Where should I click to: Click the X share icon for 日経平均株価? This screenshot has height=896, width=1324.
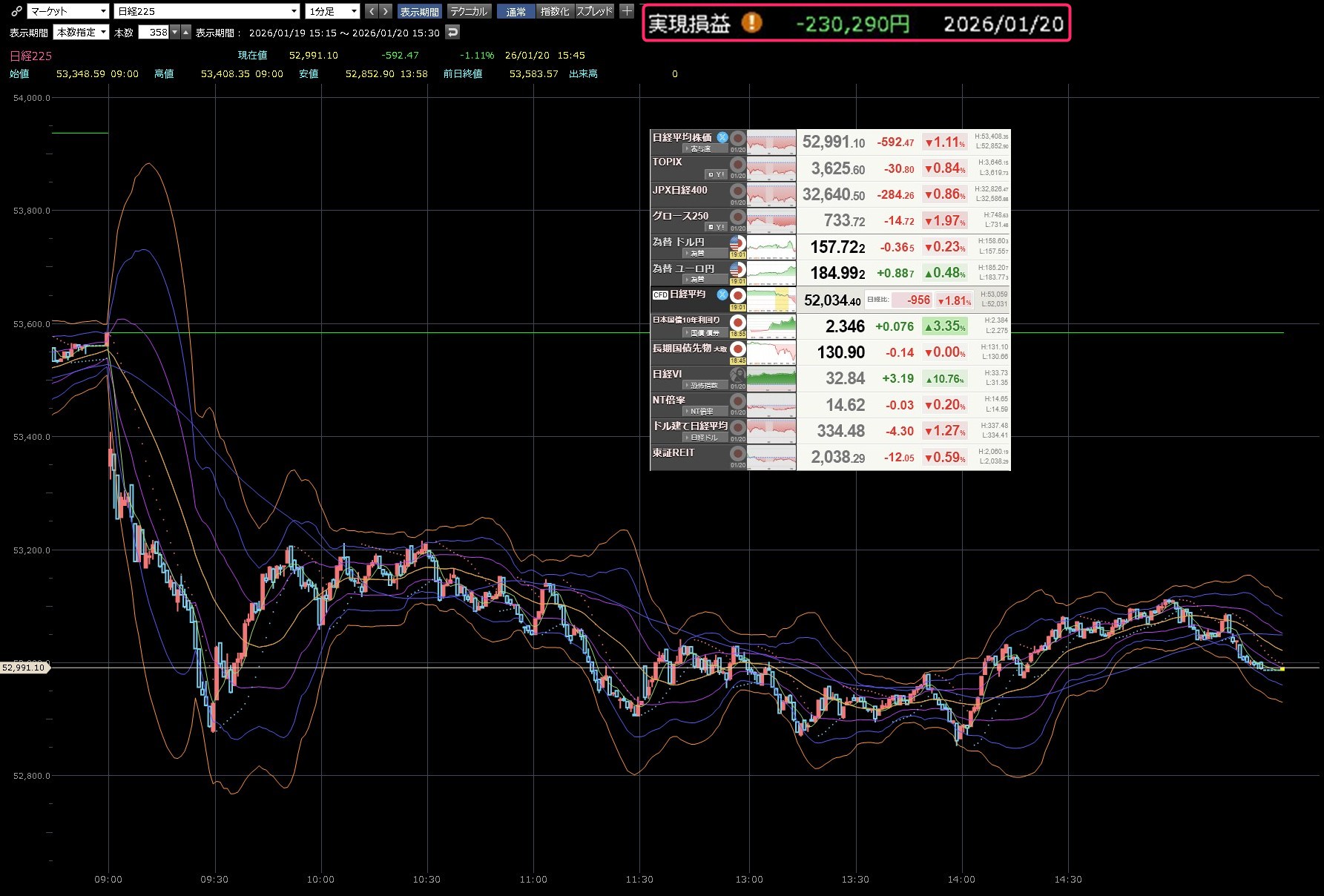pos(722,137)
